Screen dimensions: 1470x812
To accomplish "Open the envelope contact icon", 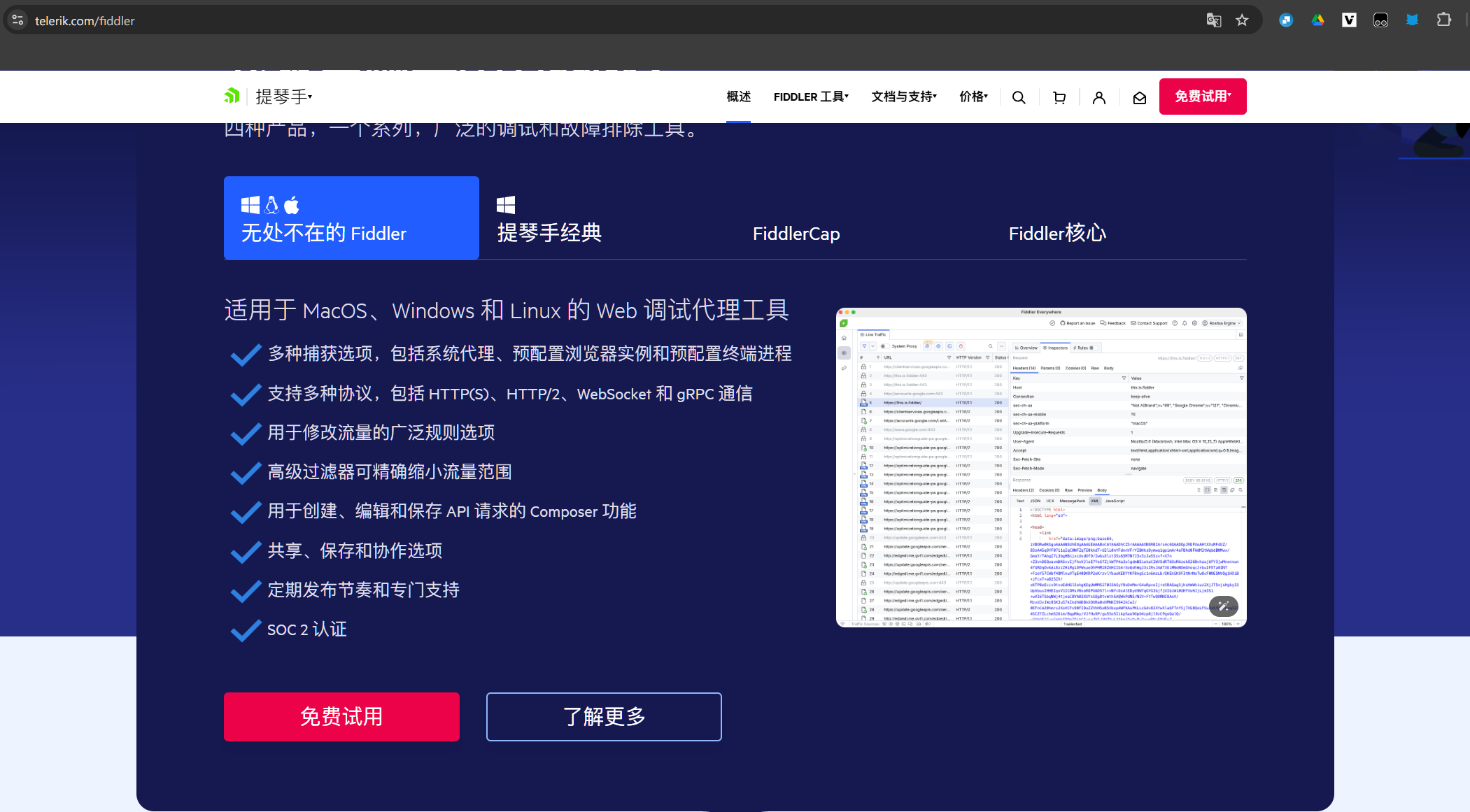I will (1140, 97).
